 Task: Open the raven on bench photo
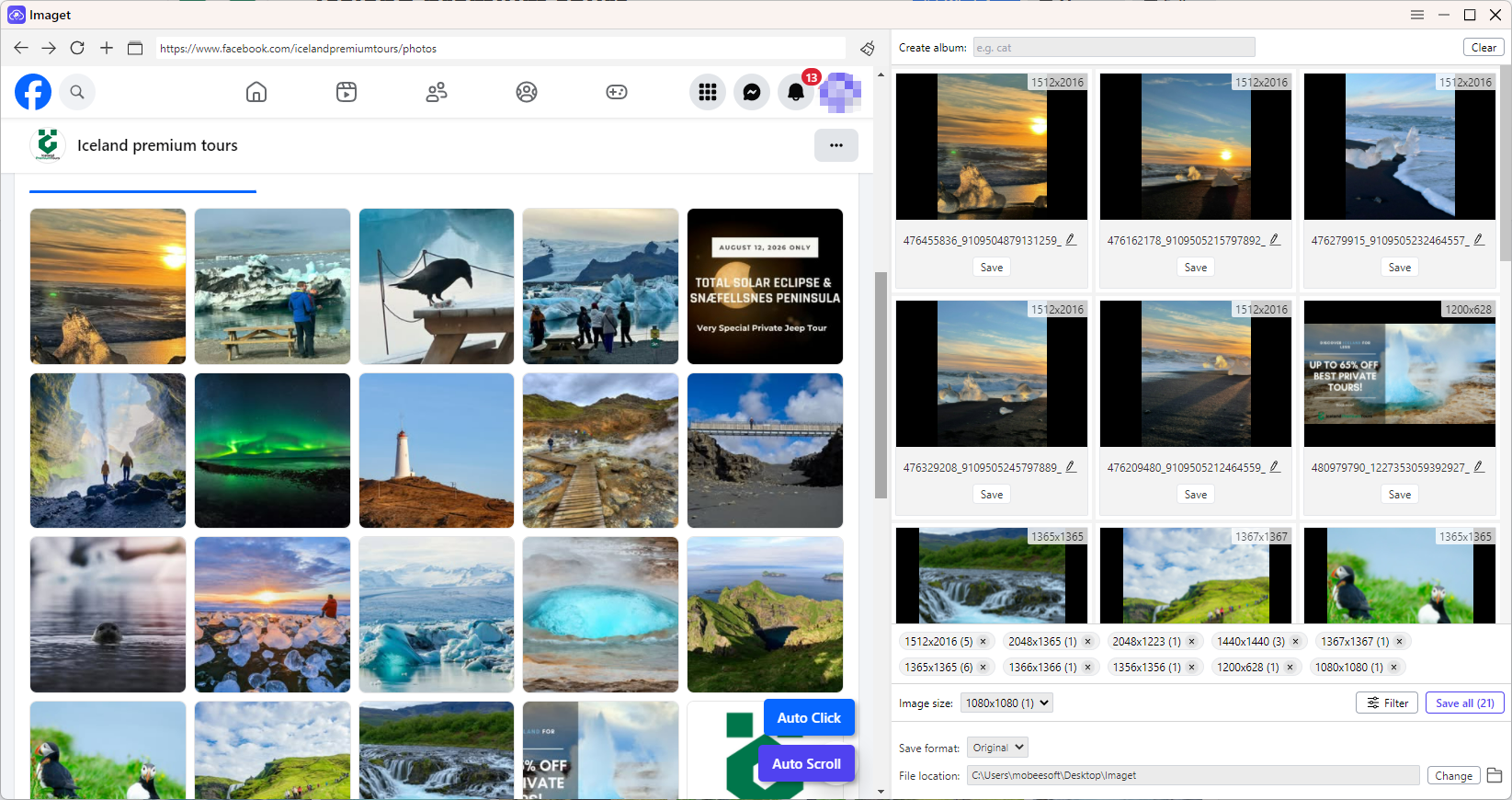437,286
